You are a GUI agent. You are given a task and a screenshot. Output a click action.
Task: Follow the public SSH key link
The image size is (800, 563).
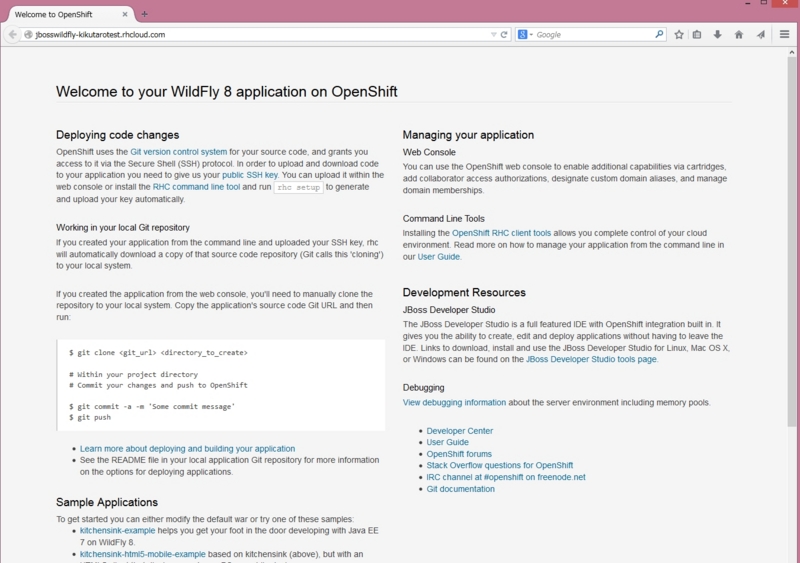pyautogui.click(x=249, y=175)
